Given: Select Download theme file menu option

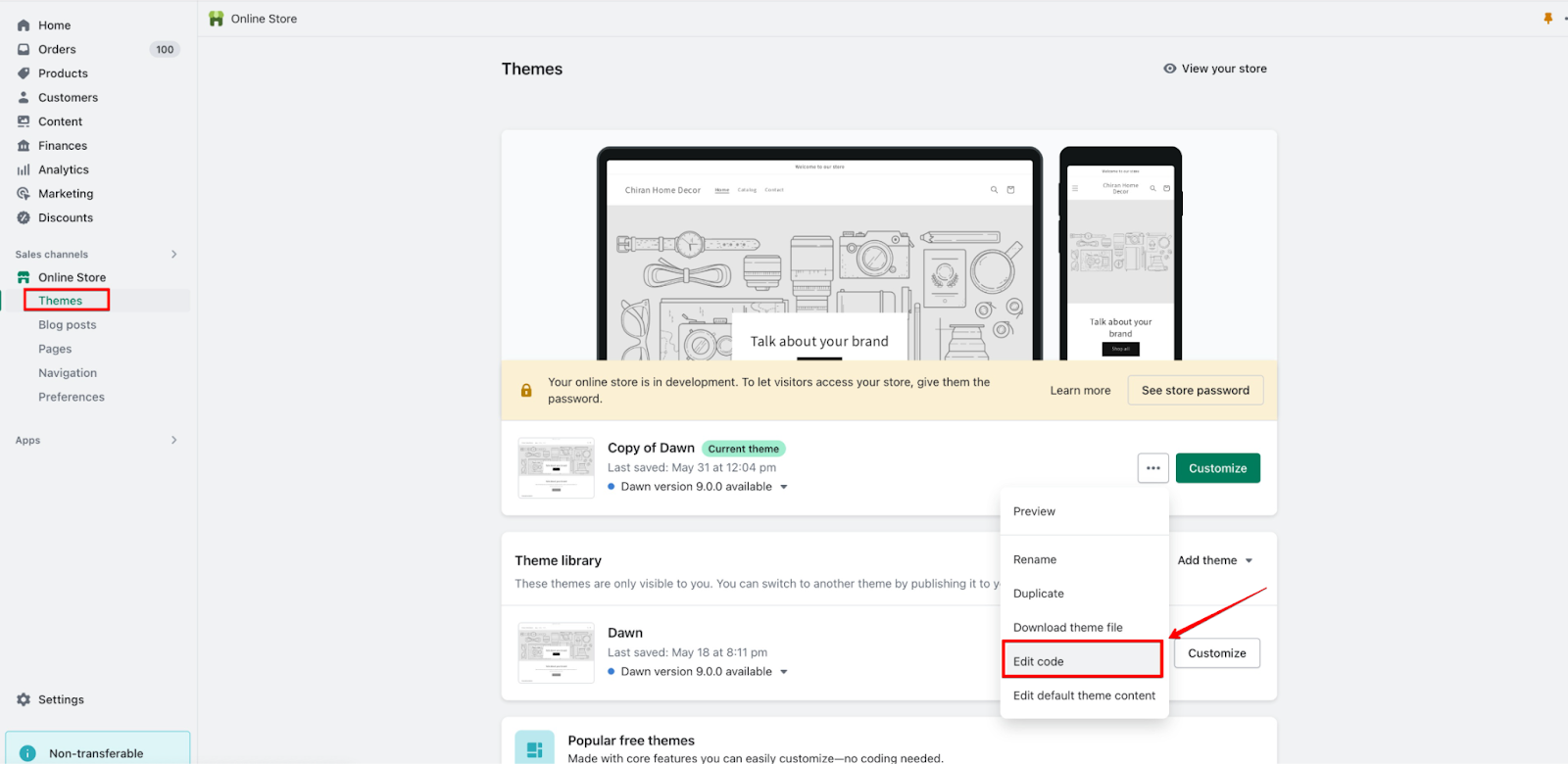Looking at the screenshot, I should tap(1067, 628).
